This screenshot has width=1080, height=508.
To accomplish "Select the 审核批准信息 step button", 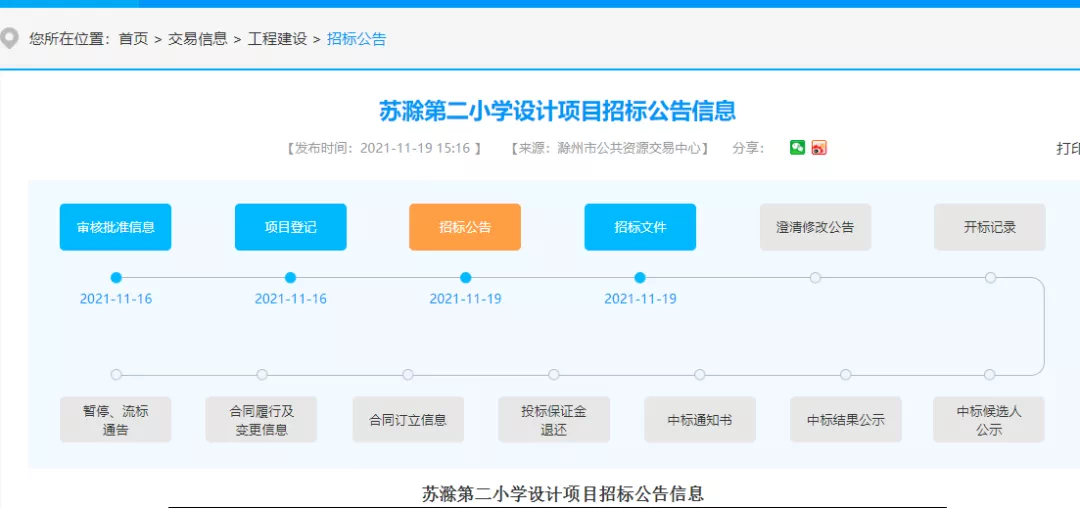I will (x=115, y=227).
